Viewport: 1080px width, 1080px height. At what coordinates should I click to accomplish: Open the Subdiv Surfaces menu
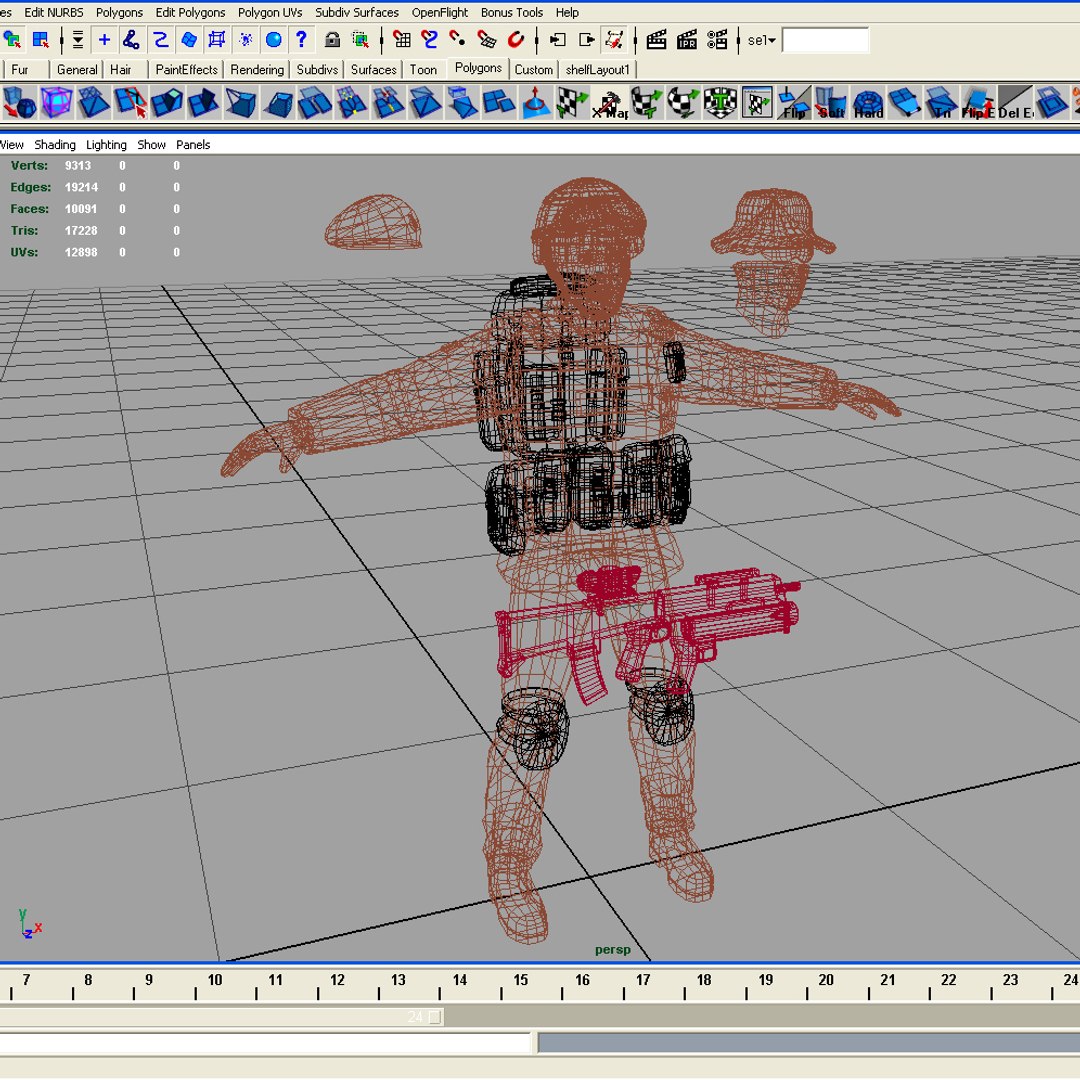(357, 12)
